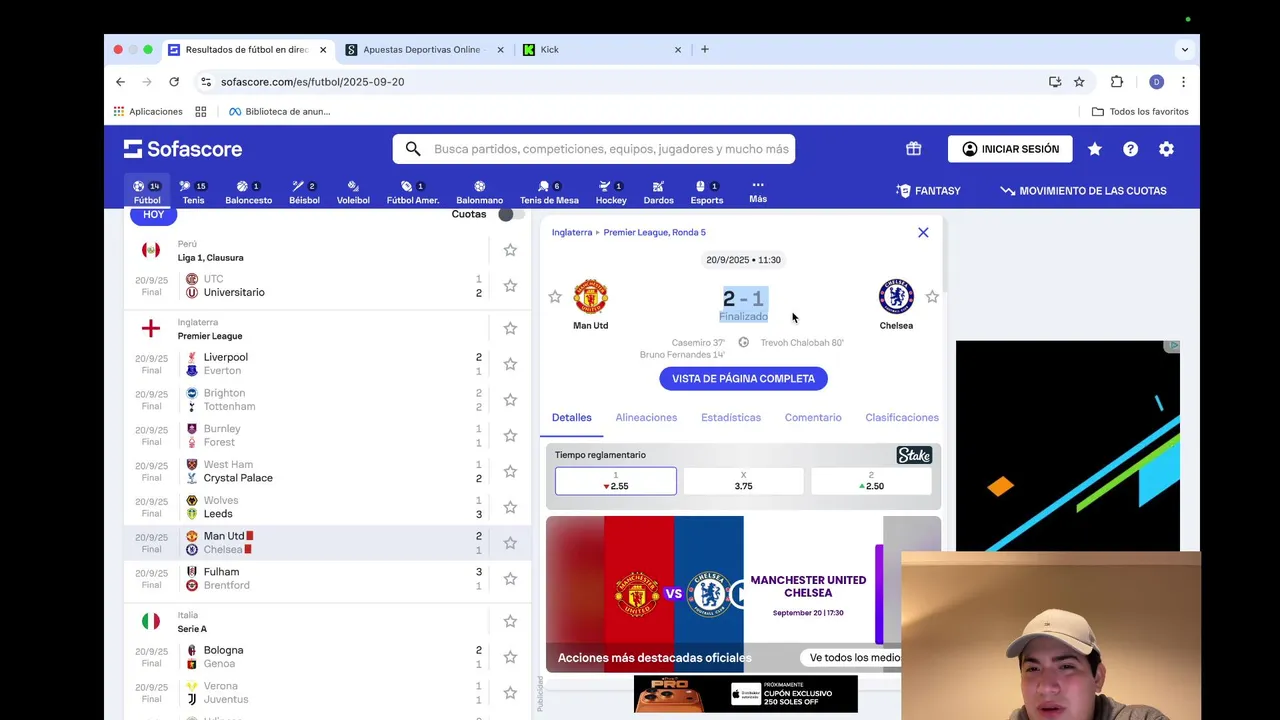The width and height of the screenshot is (1280, 720).
Task: Switch to the Comentario tab
Action: (x=813, y=417)
